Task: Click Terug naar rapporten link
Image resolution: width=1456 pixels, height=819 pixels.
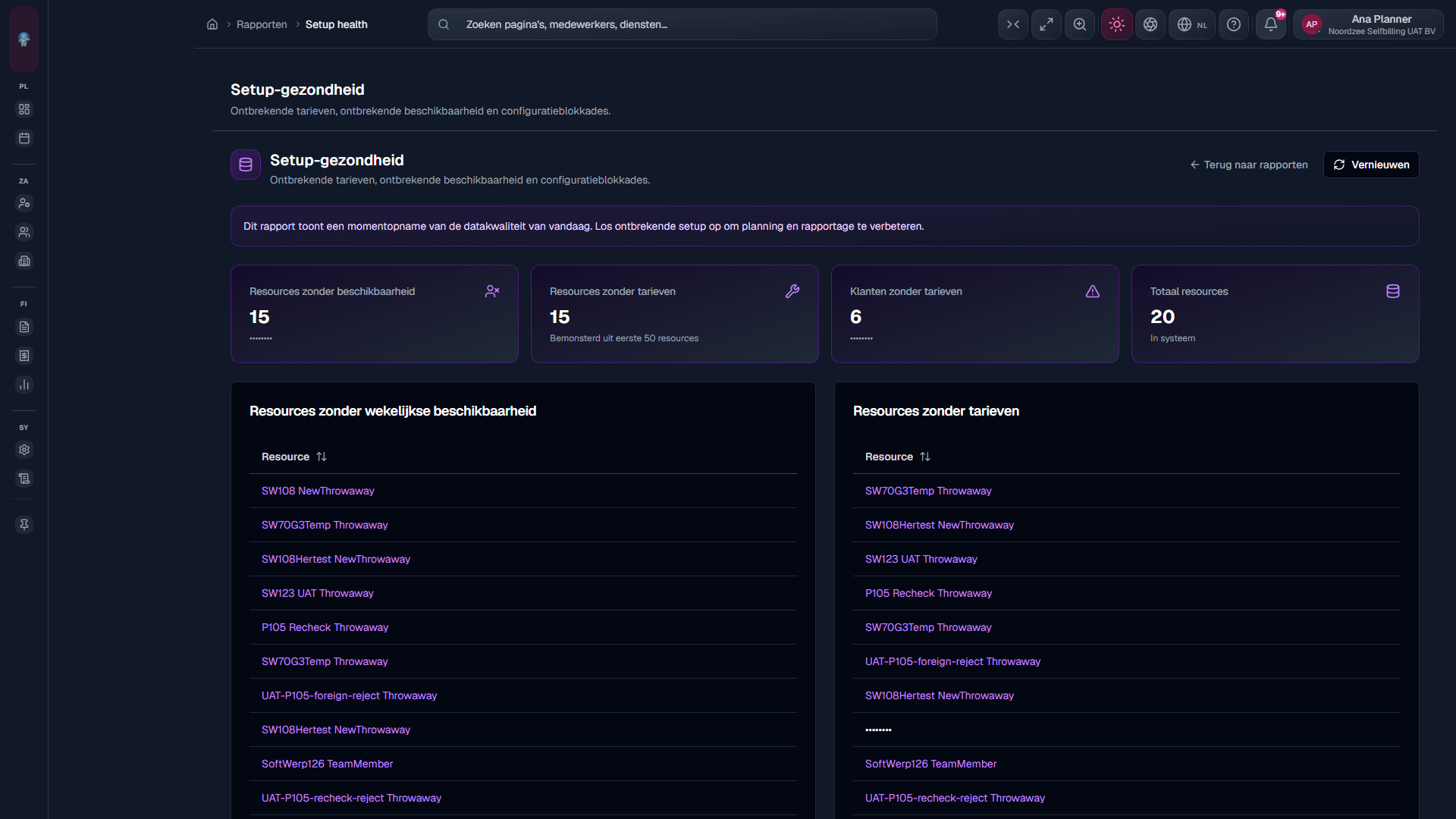Action: point(1249,165)
